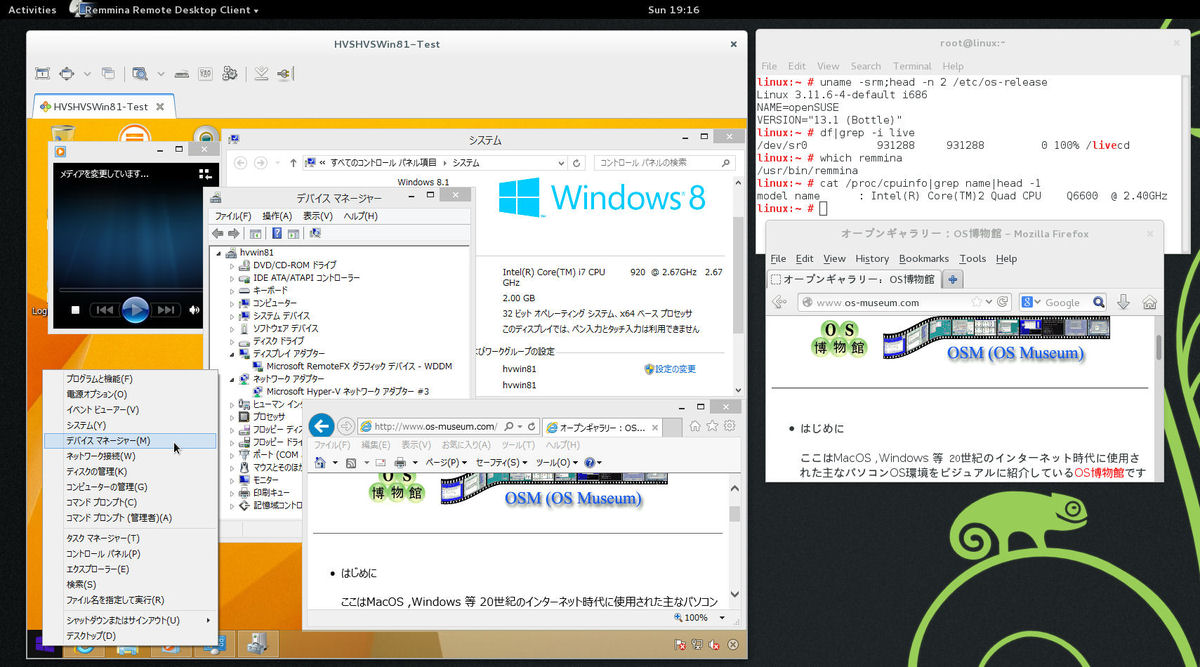Image resolution: width=1200 pixels, height=667 pixels.
Task: Expand モニター device node
Action: (232, 480)
